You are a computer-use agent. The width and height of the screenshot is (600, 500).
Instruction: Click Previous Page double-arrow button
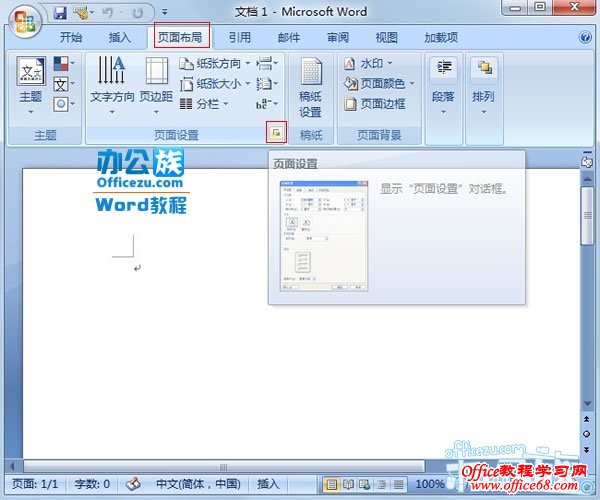(587, 419)
